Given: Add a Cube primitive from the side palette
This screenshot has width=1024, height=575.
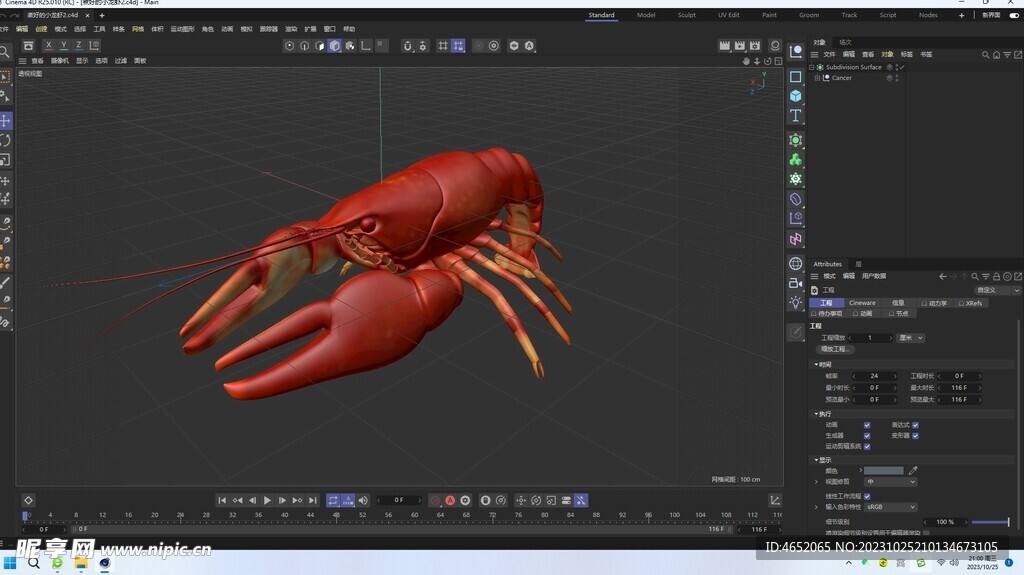Looking at the screenshot, I should 795,96.
